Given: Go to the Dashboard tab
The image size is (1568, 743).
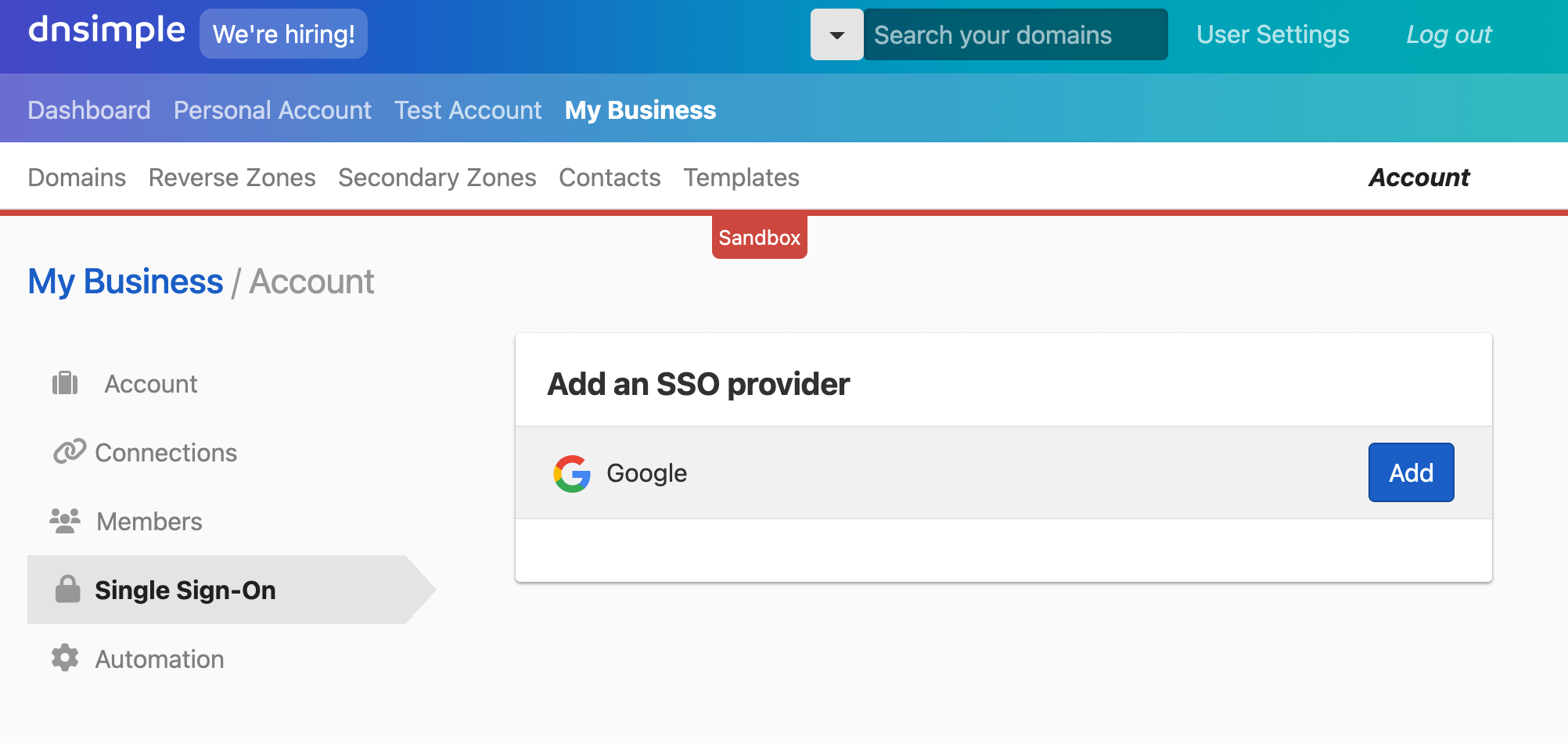Looking at the screenshot, I should [x=89, y=110].
